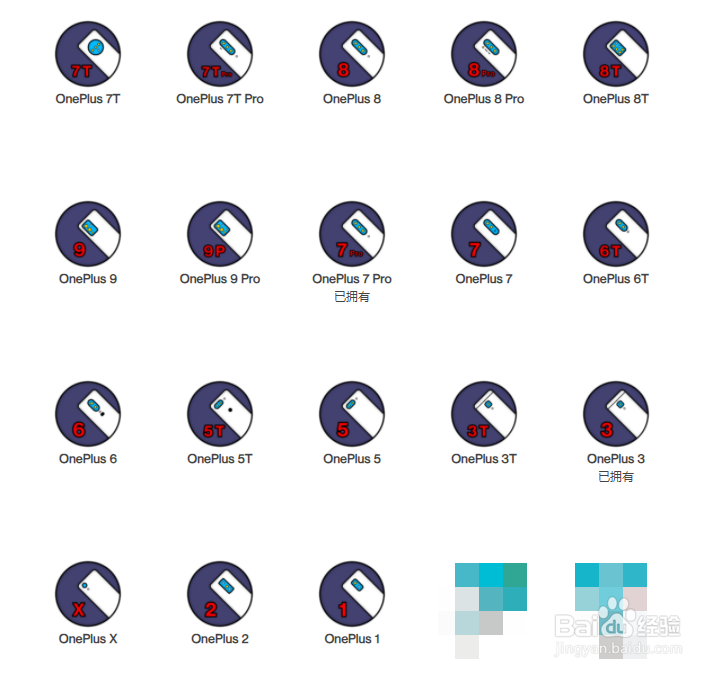Click the OnePlus 5T badge icon
723x674 pixels.
(220, 414)
